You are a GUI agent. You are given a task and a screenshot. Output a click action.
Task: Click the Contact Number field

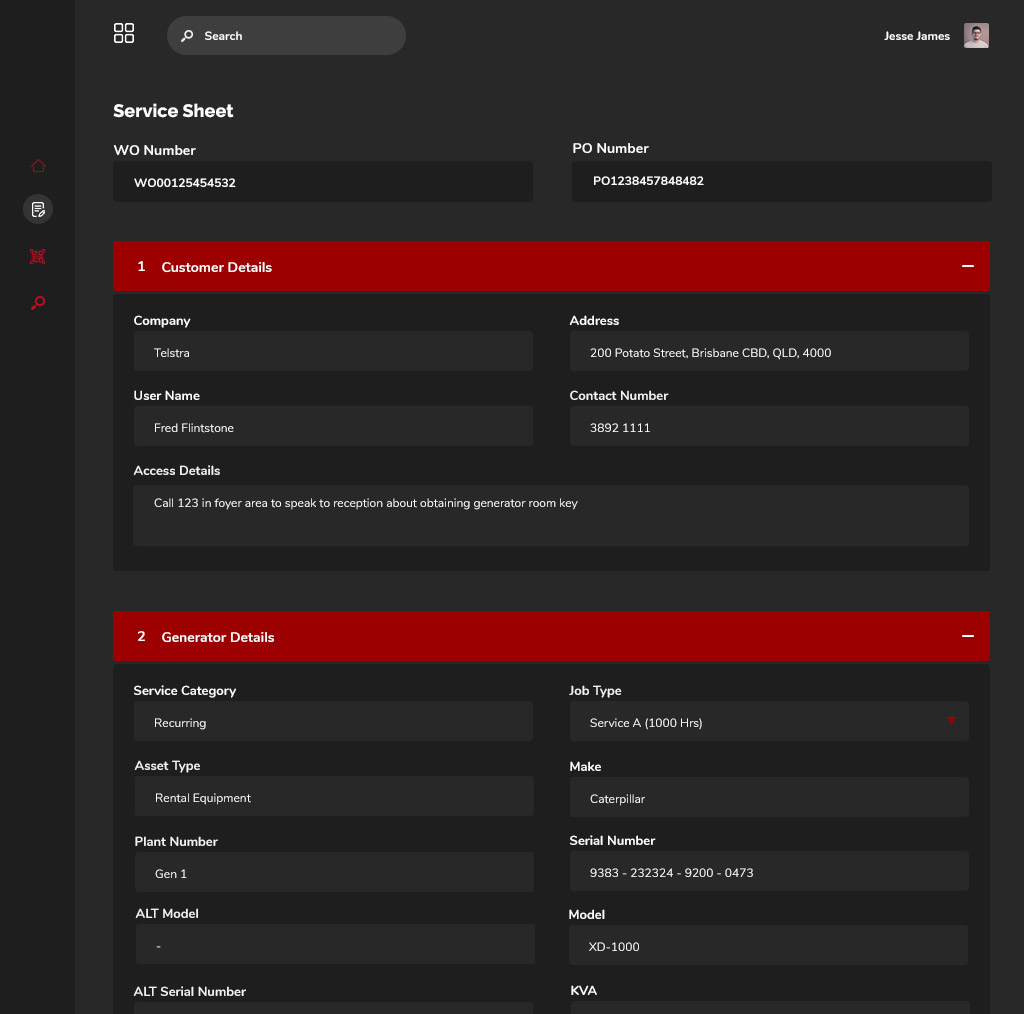pos(769,427)
